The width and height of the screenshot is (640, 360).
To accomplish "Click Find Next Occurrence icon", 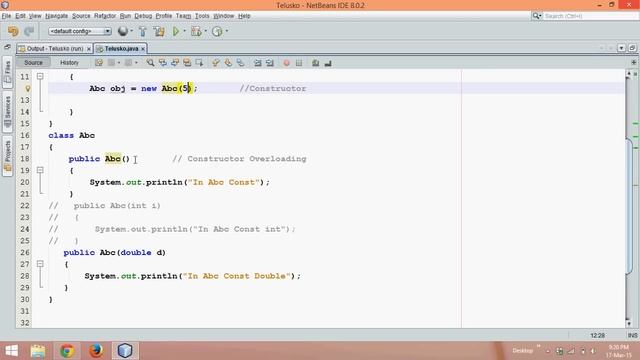I will [175, 63].
